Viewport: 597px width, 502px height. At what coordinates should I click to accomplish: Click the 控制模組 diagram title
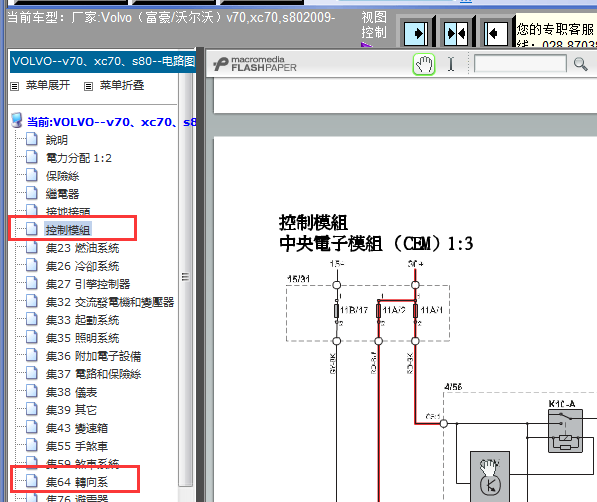point(313,223)
